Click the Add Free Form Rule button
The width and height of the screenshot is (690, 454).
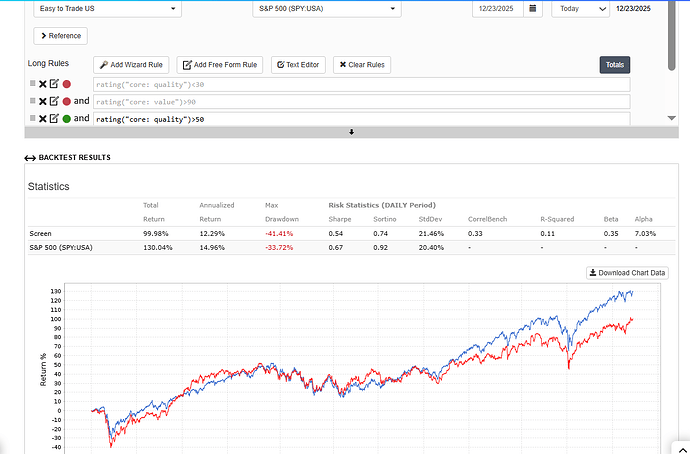click(220, 65)
